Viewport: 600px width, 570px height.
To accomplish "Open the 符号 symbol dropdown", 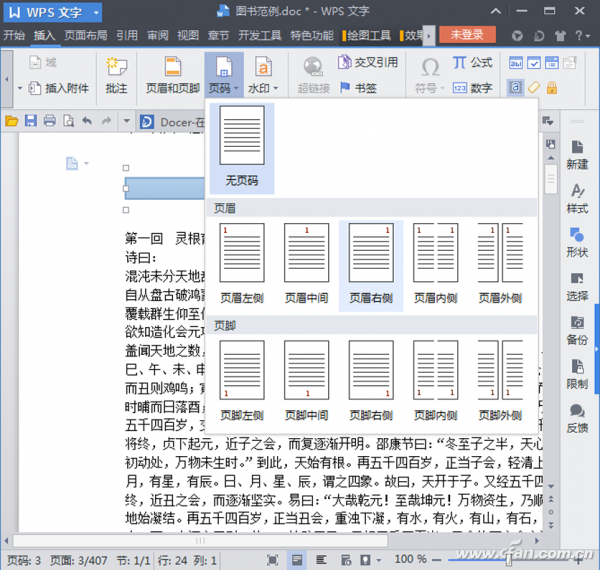I will (x=430, y=76).
